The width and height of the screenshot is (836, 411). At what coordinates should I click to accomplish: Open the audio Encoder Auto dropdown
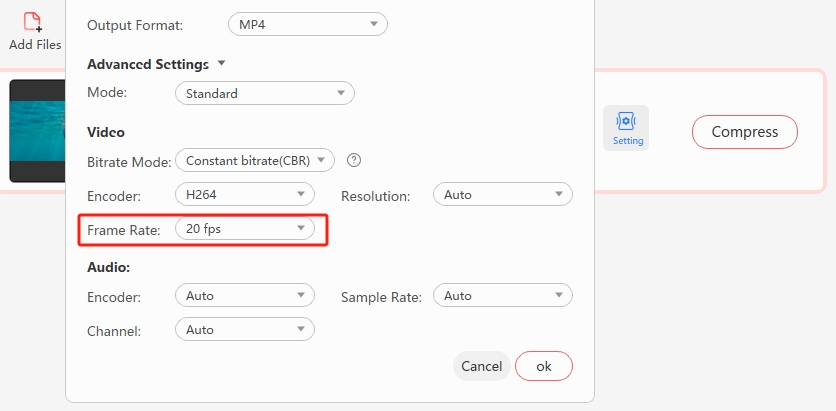(244, 296)
